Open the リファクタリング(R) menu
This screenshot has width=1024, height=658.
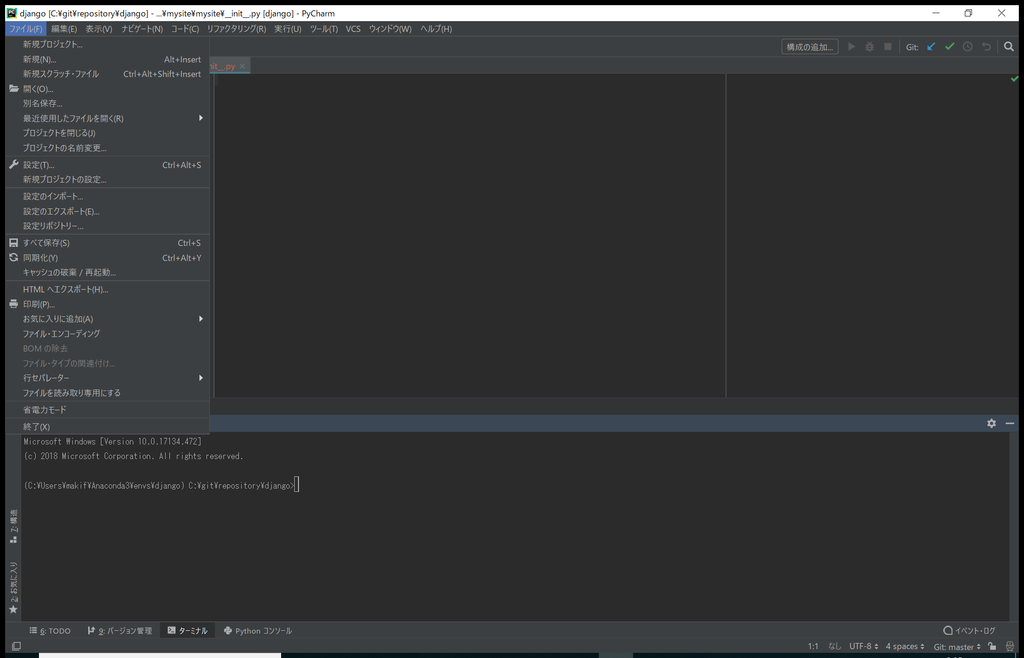click(x=236, y=29)
